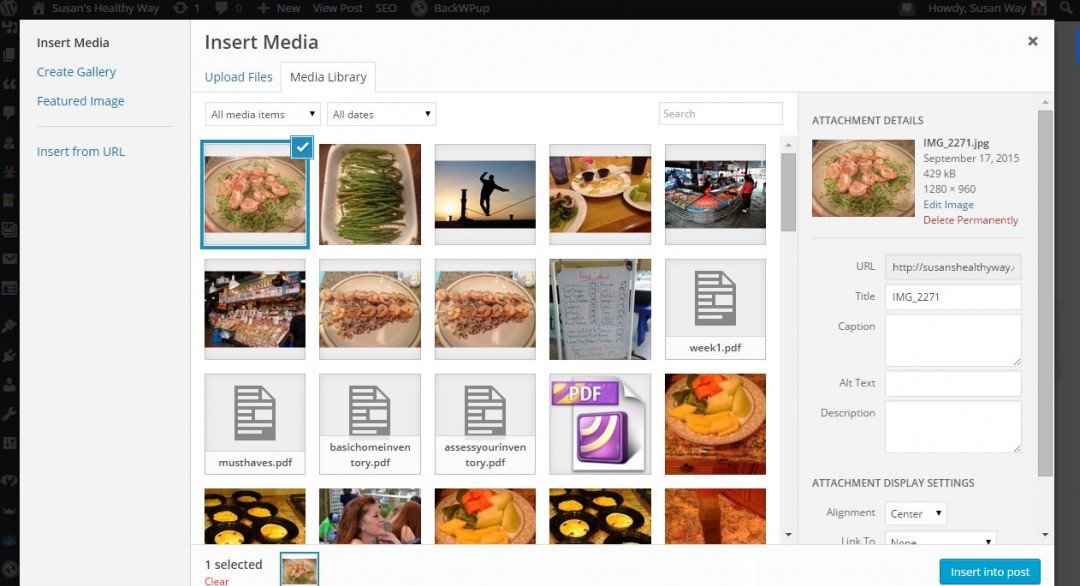Click the media grid scrollbar handle
Screen dimensions: 1080x586
789,192
